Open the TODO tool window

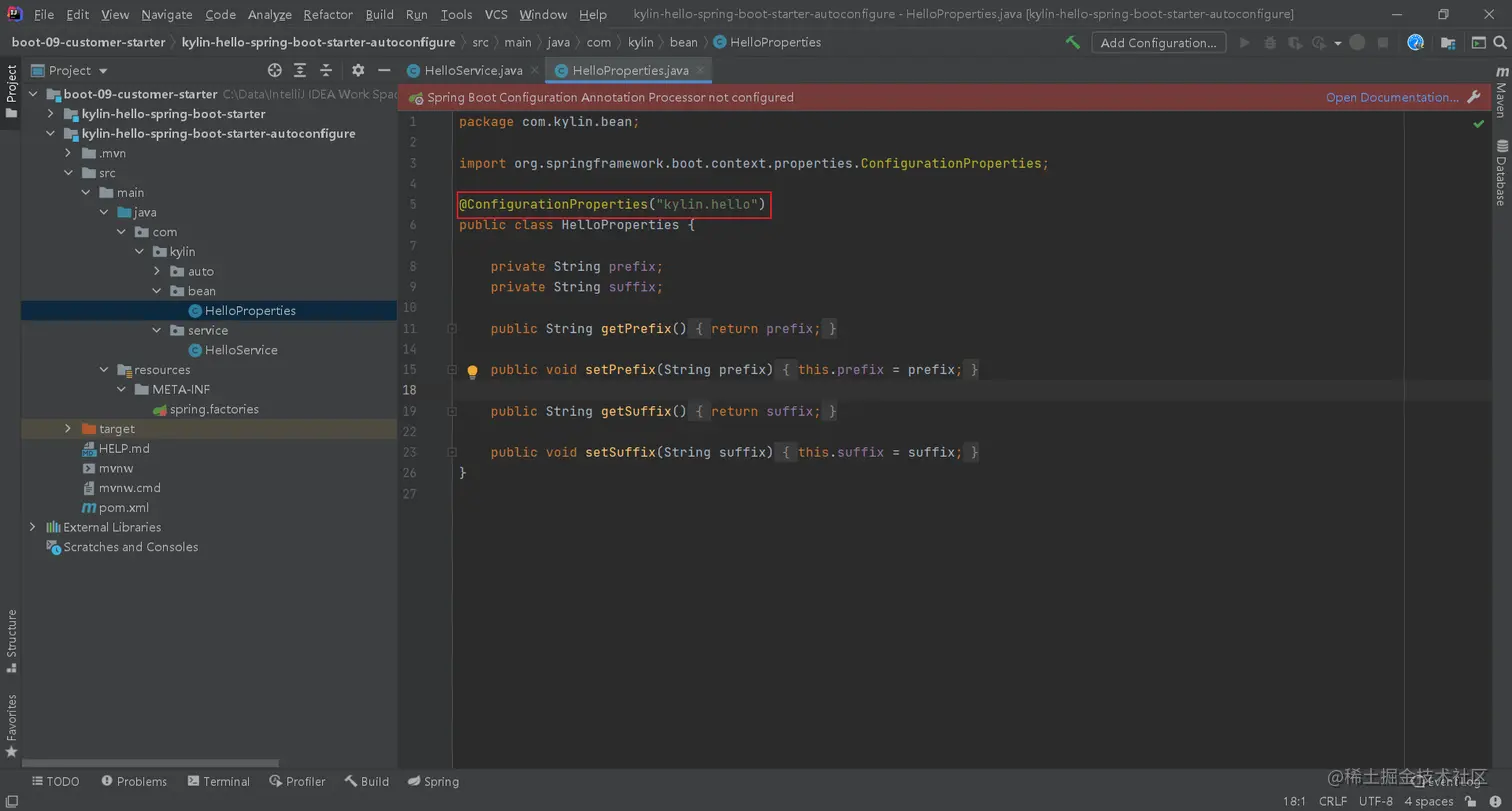[55, 781]
